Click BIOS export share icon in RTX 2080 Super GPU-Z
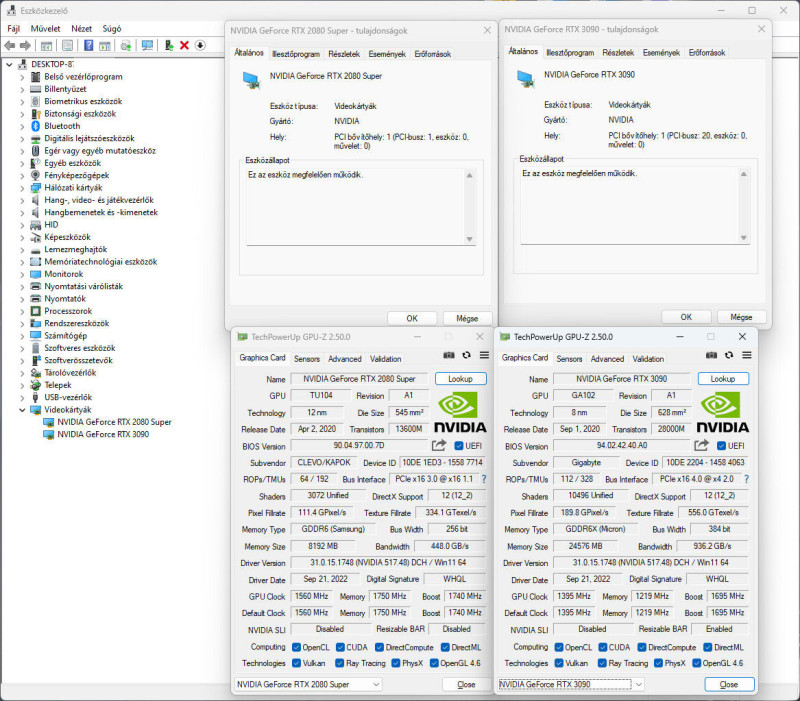The image size is (800, 701). click(439, 445)
